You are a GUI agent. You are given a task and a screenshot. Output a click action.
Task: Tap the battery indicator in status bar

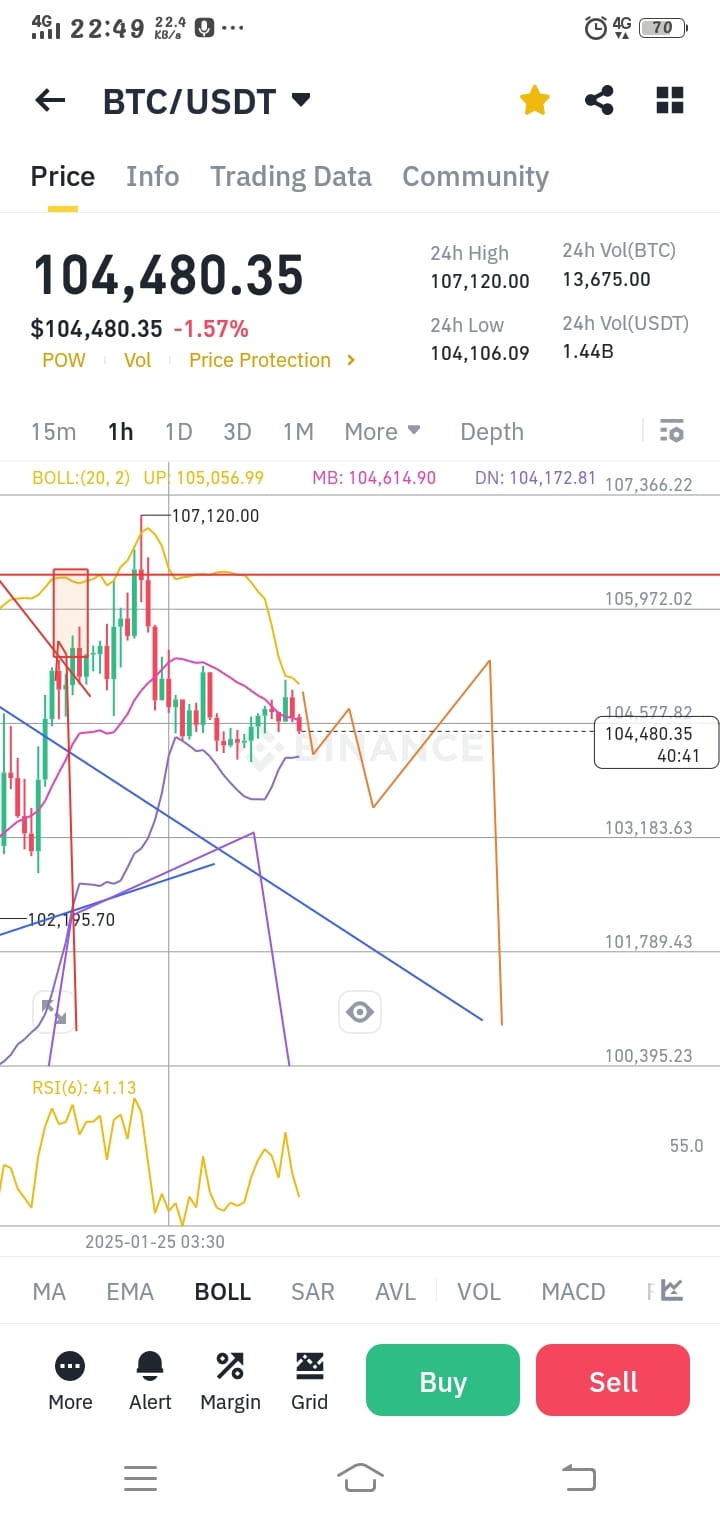(661, 28)
